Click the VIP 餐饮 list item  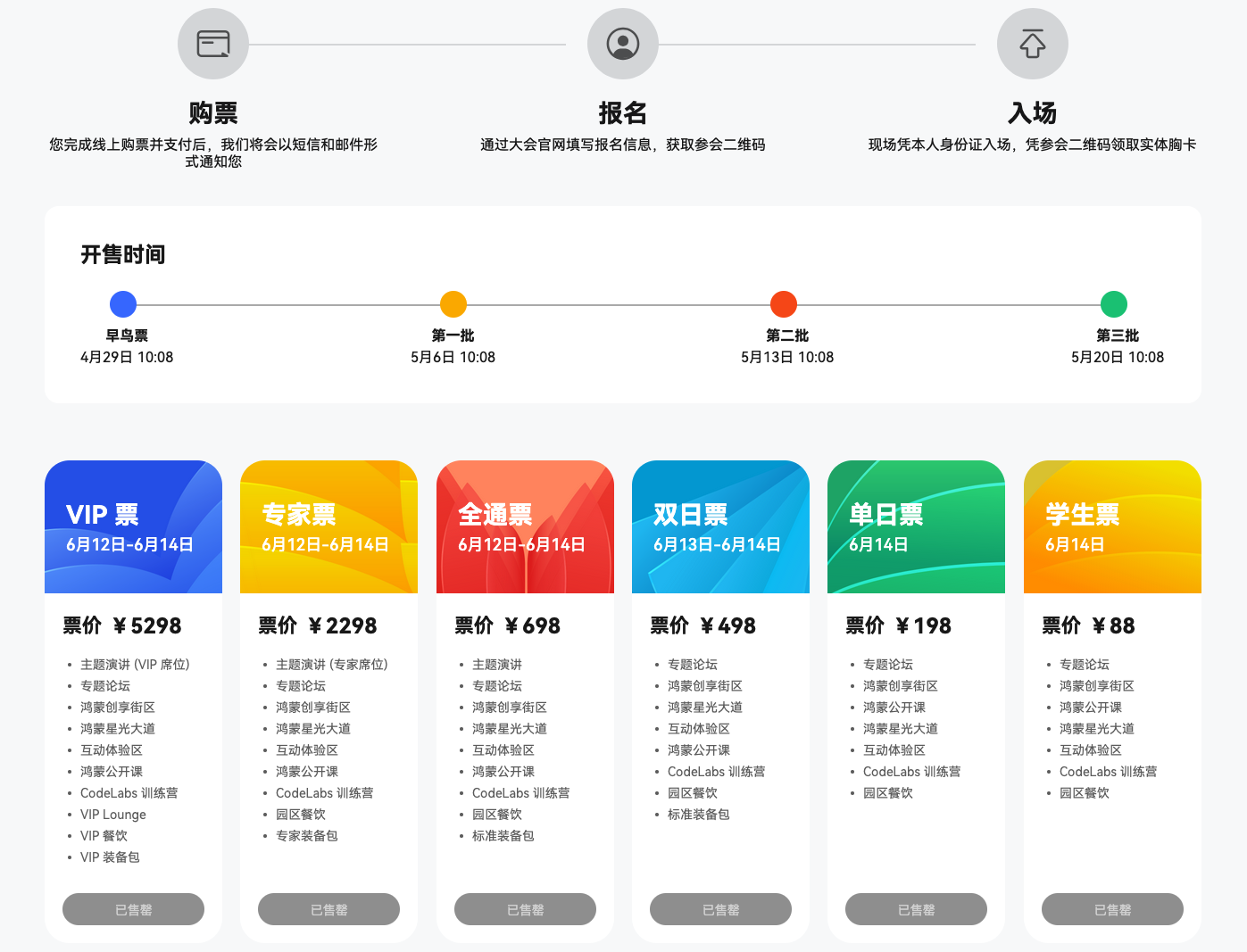tap(104, 836)
